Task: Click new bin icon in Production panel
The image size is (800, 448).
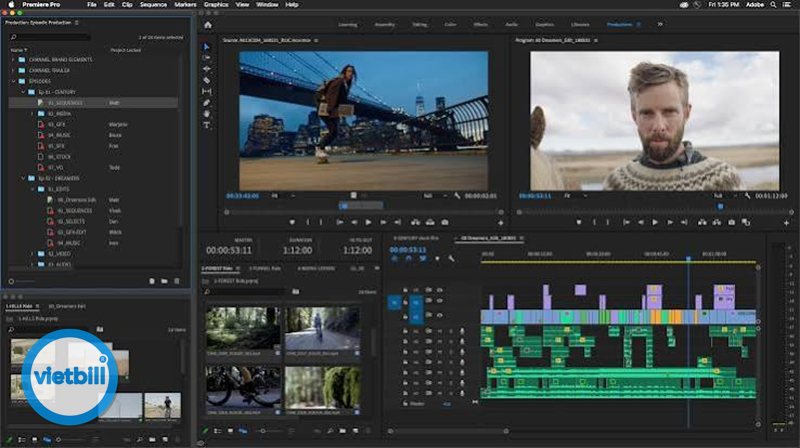Action: (x=164, y=281)
